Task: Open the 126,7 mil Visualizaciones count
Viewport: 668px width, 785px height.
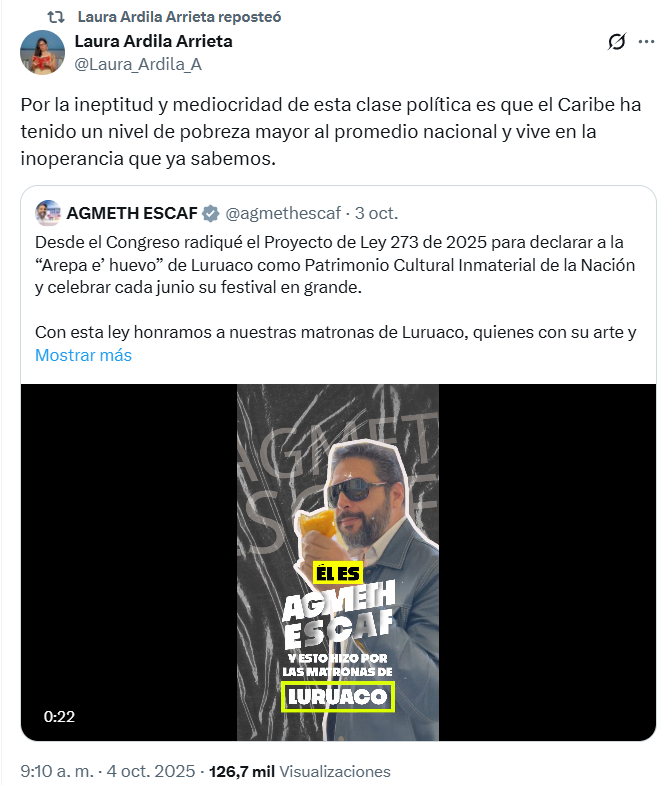Action: click(x=299, y=771)
